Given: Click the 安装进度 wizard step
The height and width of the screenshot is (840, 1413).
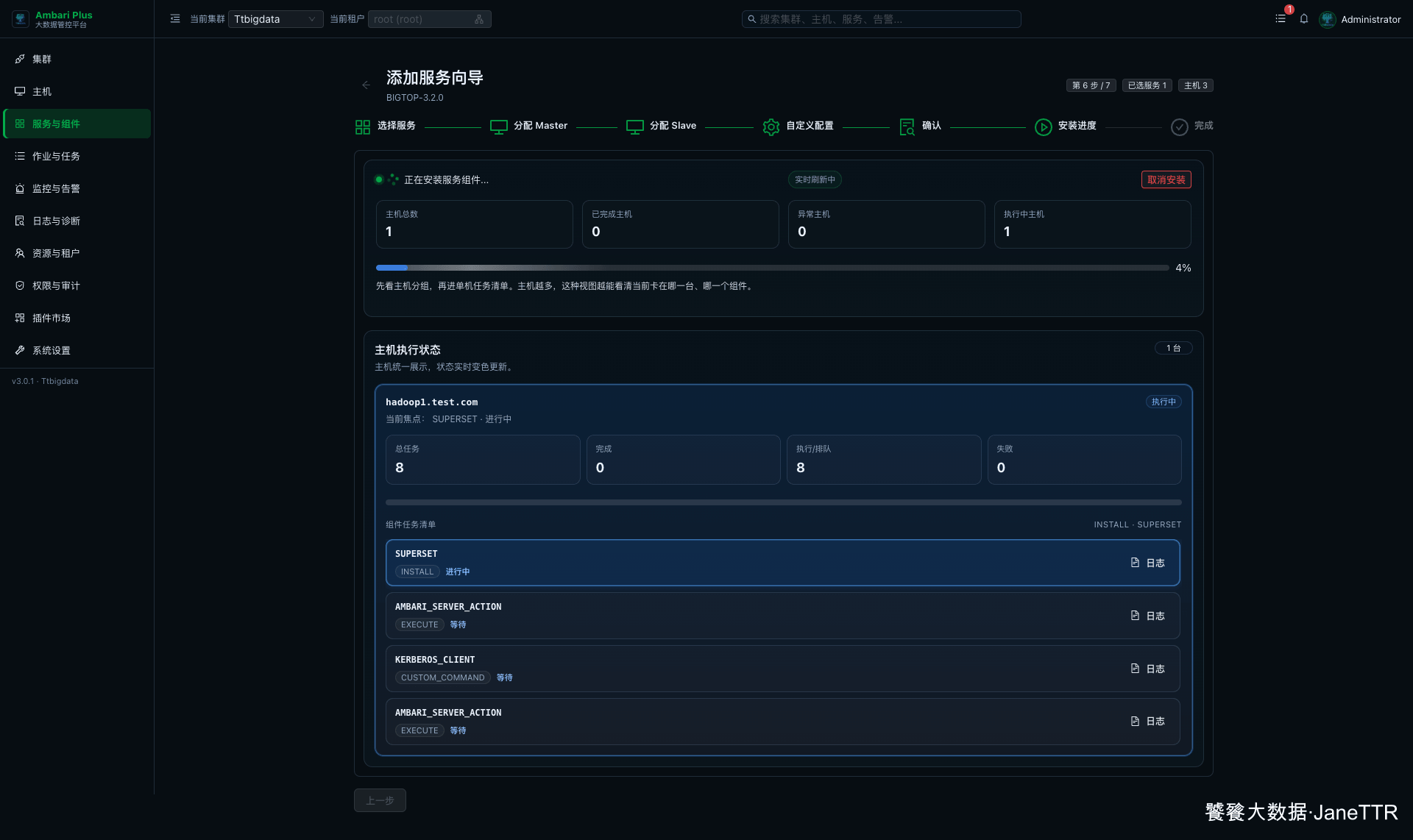Looking at the screenshot, I should click(x=1065, y=127).
